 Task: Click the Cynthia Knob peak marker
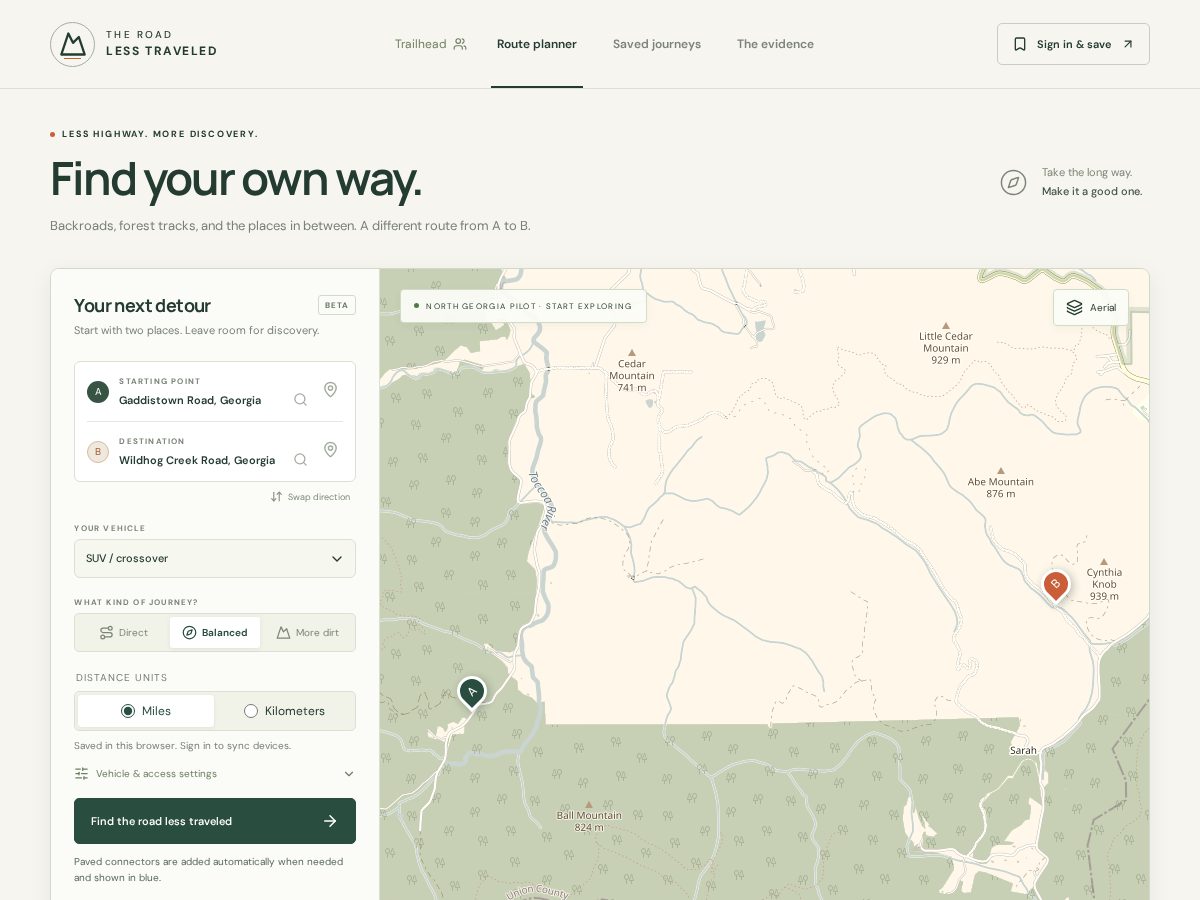tap(1104, 562)
